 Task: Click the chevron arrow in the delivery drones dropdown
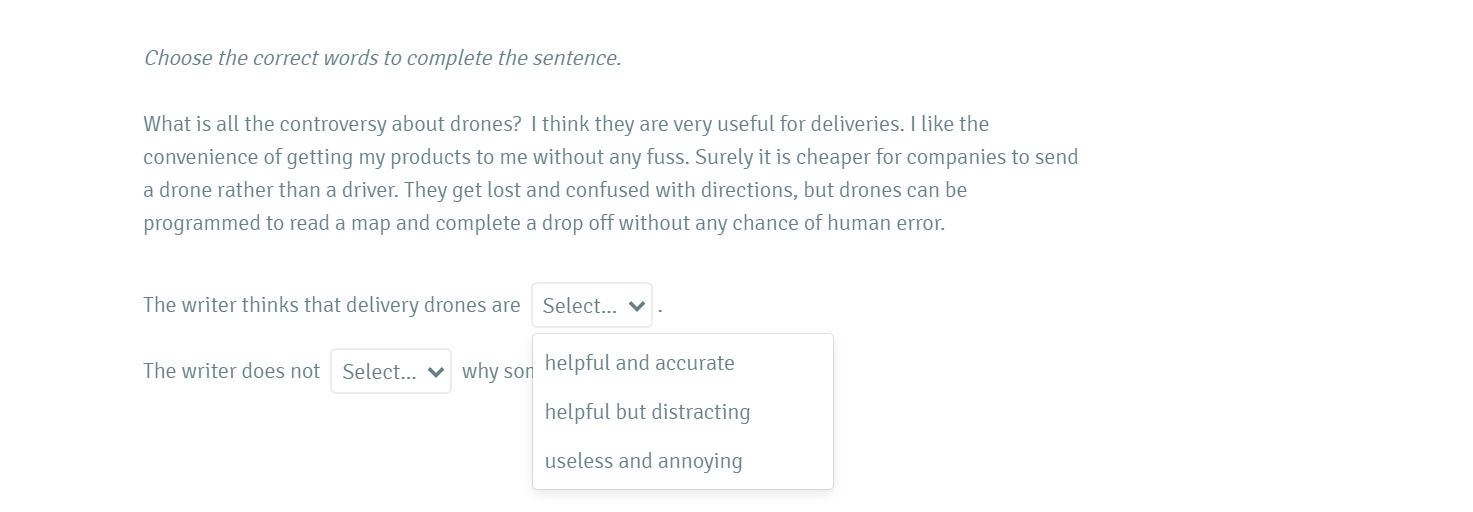(x=636, y=306)
